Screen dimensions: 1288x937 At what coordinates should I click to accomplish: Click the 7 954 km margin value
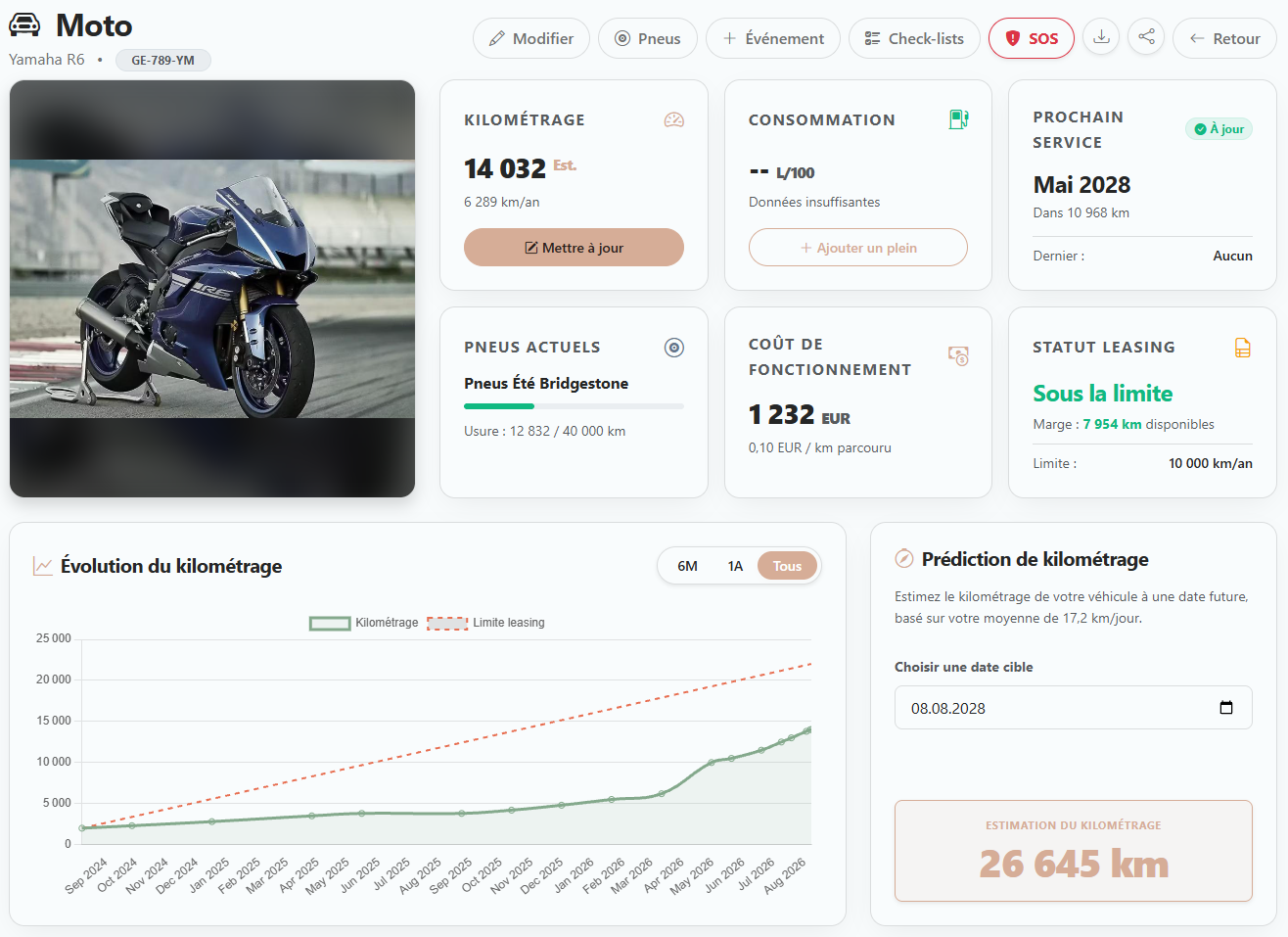[1112, 424]
